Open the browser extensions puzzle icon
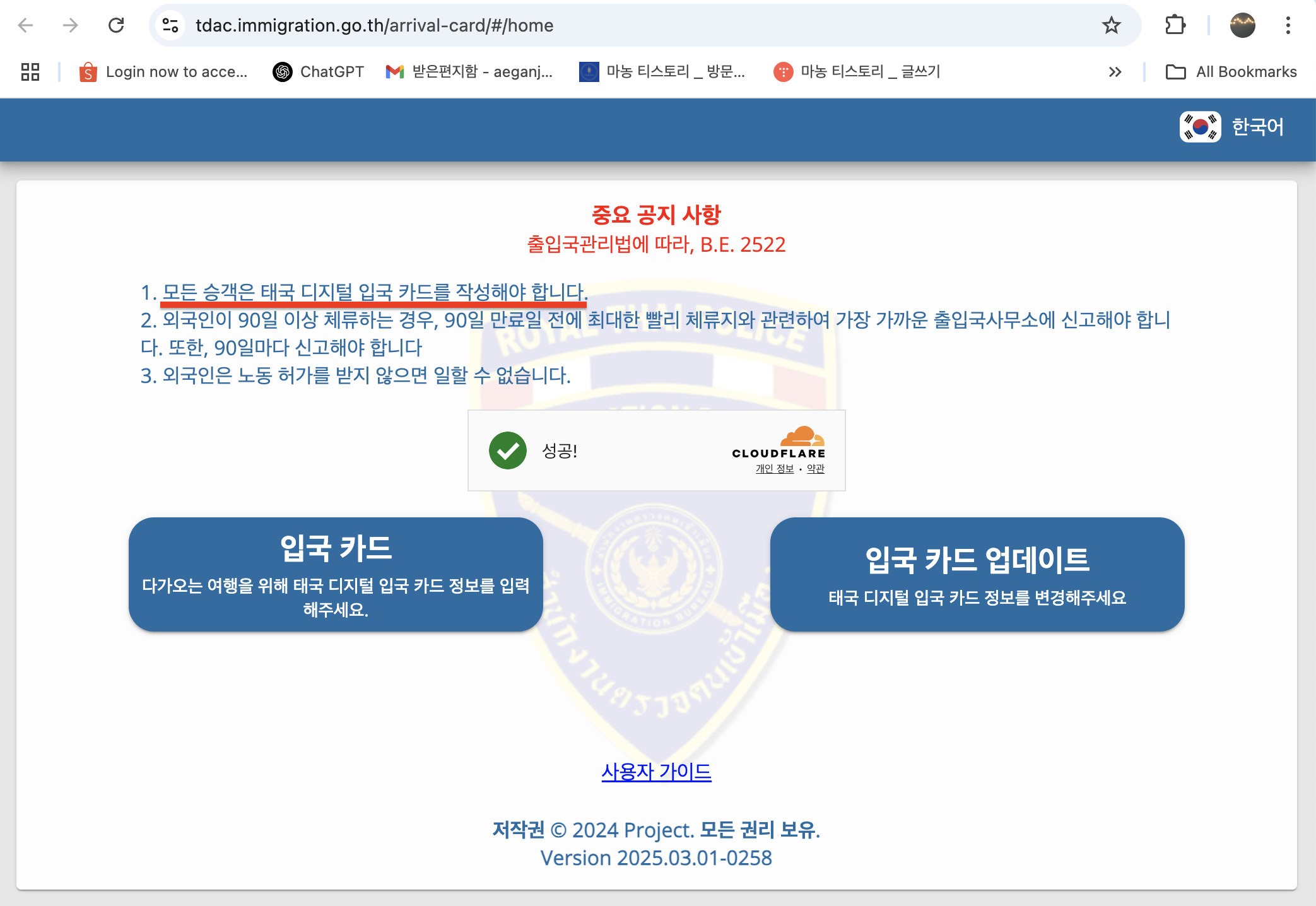 [x=1175, y=25]
